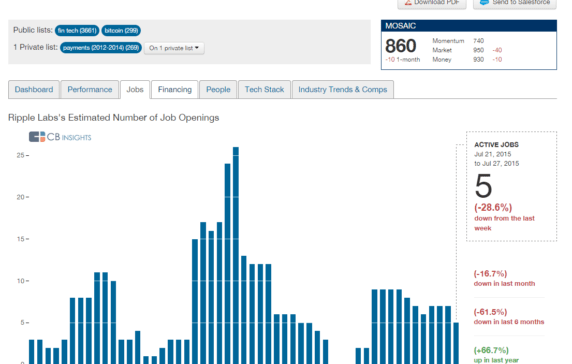This screenshot has height=364, width=572.
Task: Click the (-28.6%) weekly change
Action: click(x=493, y=208)
